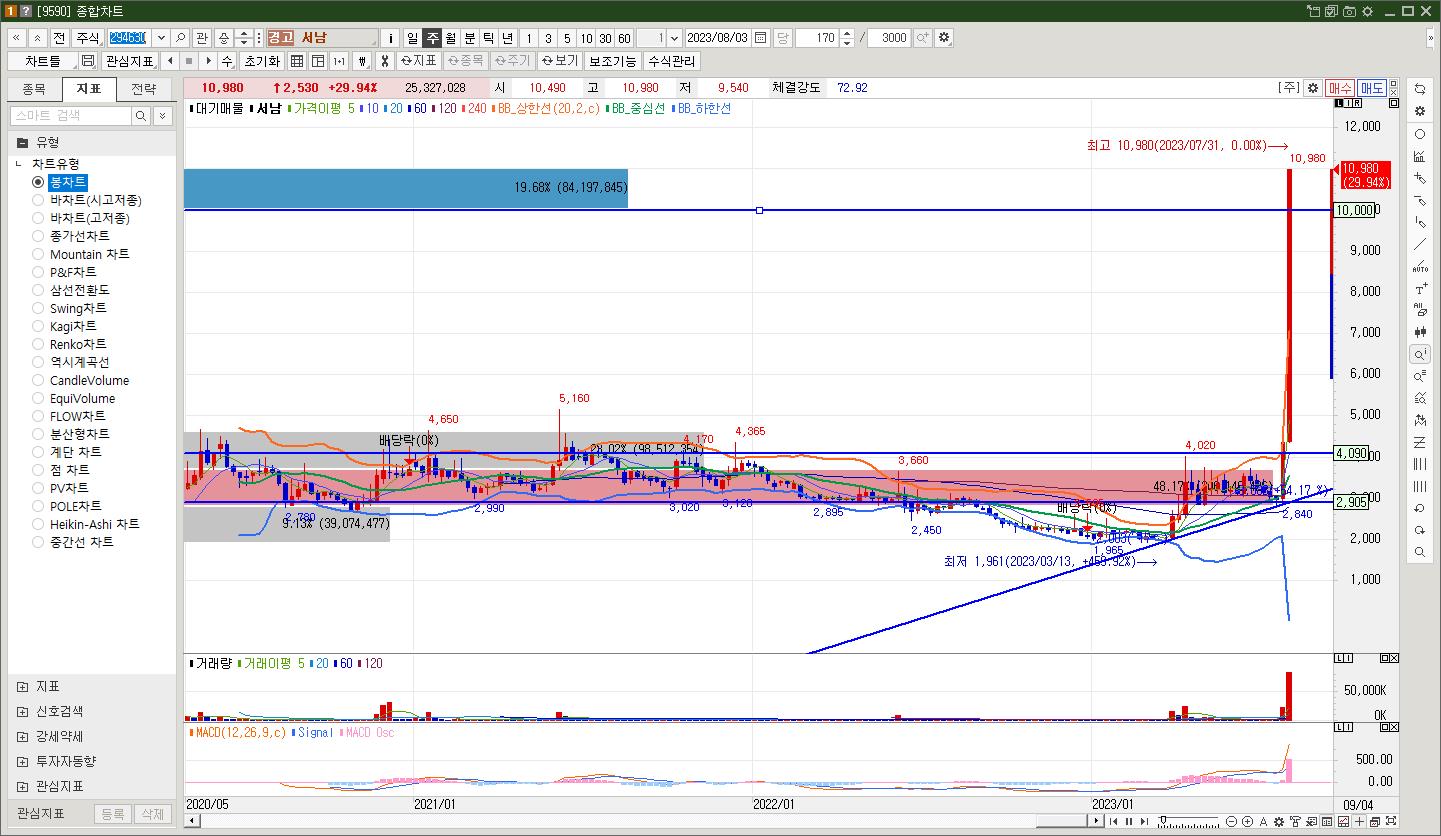
Task: Switch to the 종목 tab
Action: [35, 89]
